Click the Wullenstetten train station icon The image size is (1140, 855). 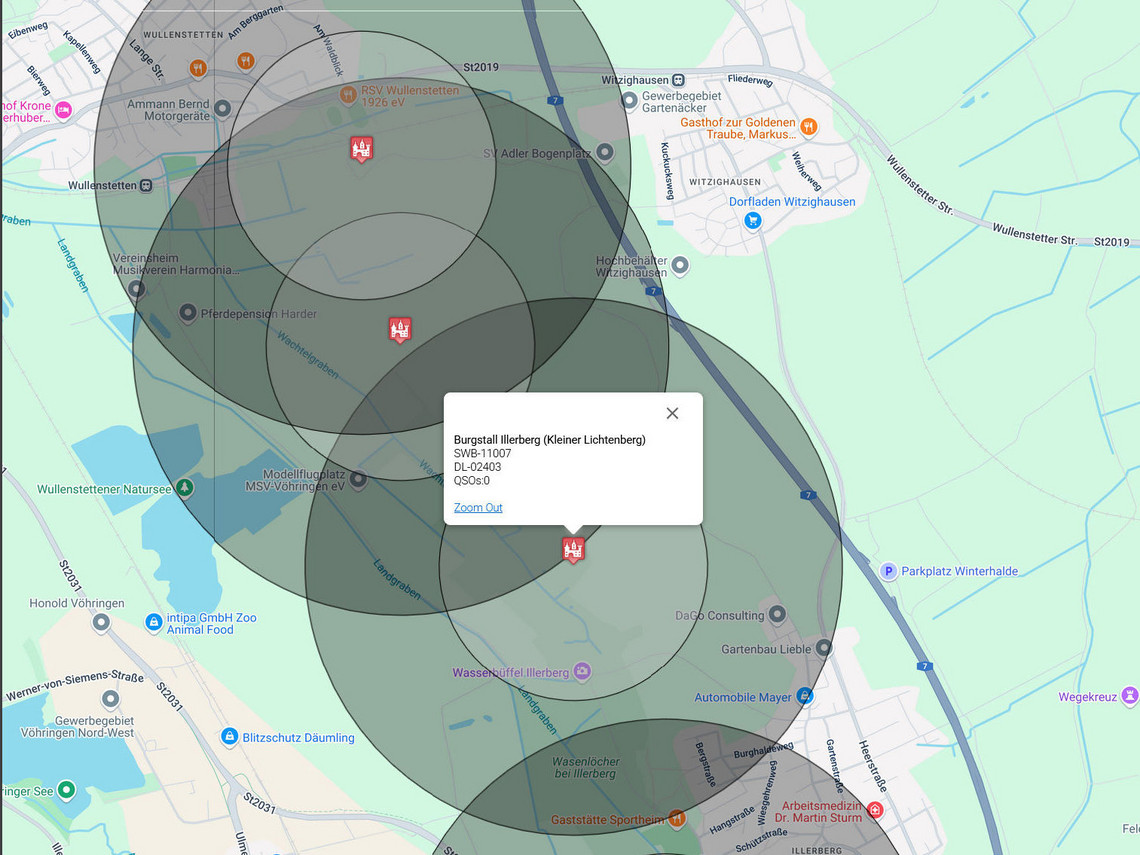146,185
